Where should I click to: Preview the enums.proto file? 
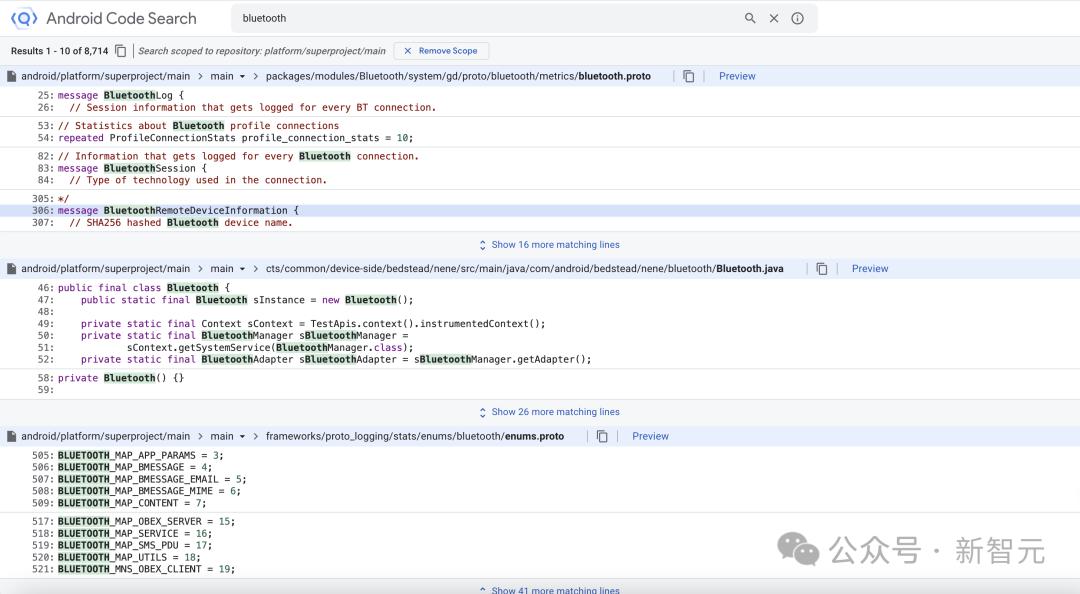pos(650,436)
